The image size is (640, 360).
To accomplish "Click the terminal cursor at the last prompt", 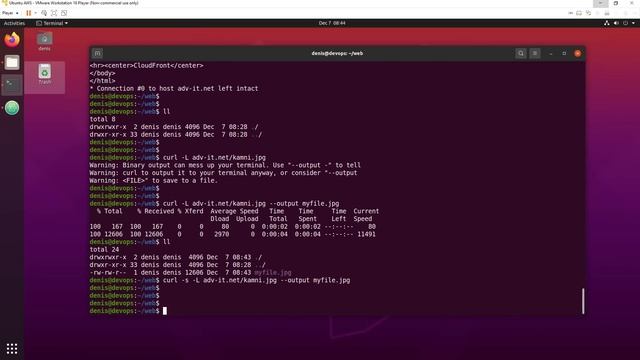I will click(164, 311).
